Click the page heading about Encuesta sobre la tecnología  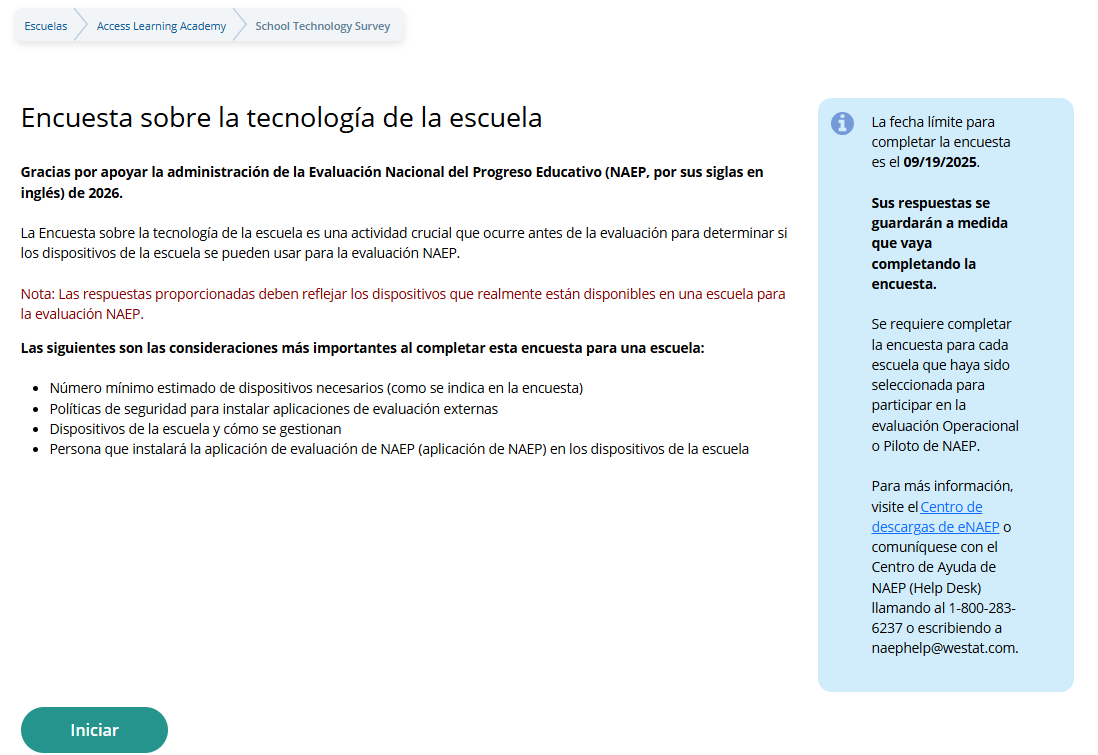click(281, 118)
